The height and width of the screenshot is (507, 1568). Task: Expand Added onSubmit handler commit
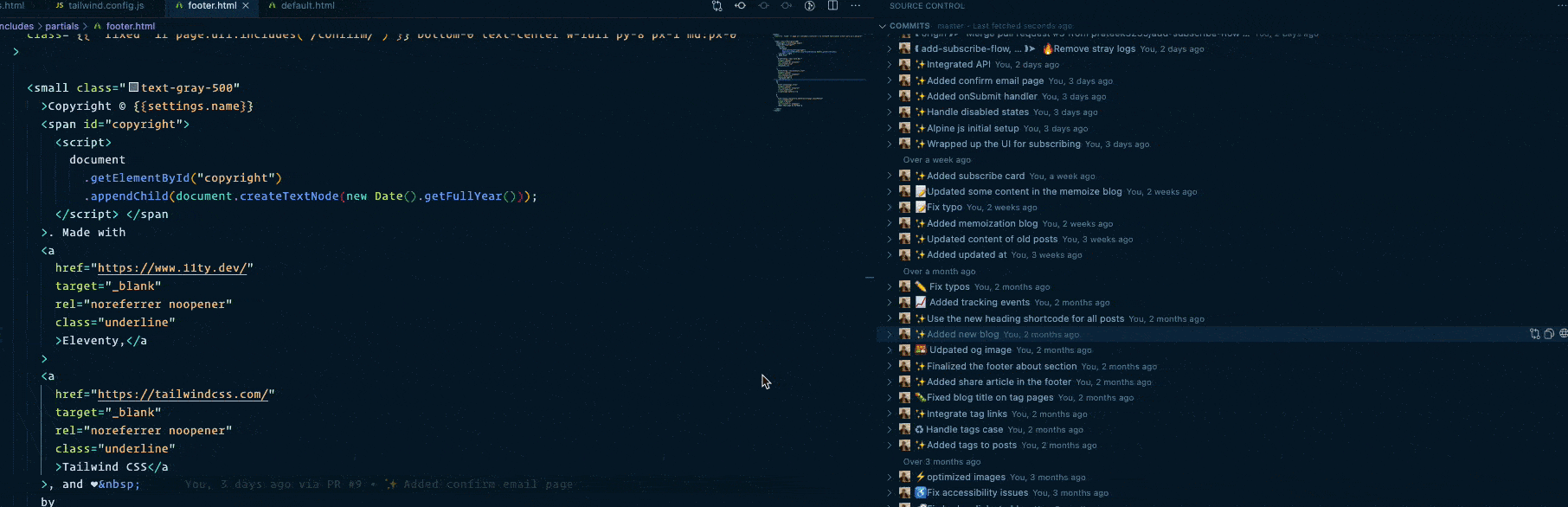pyautogui.click(x=889, y=96)
